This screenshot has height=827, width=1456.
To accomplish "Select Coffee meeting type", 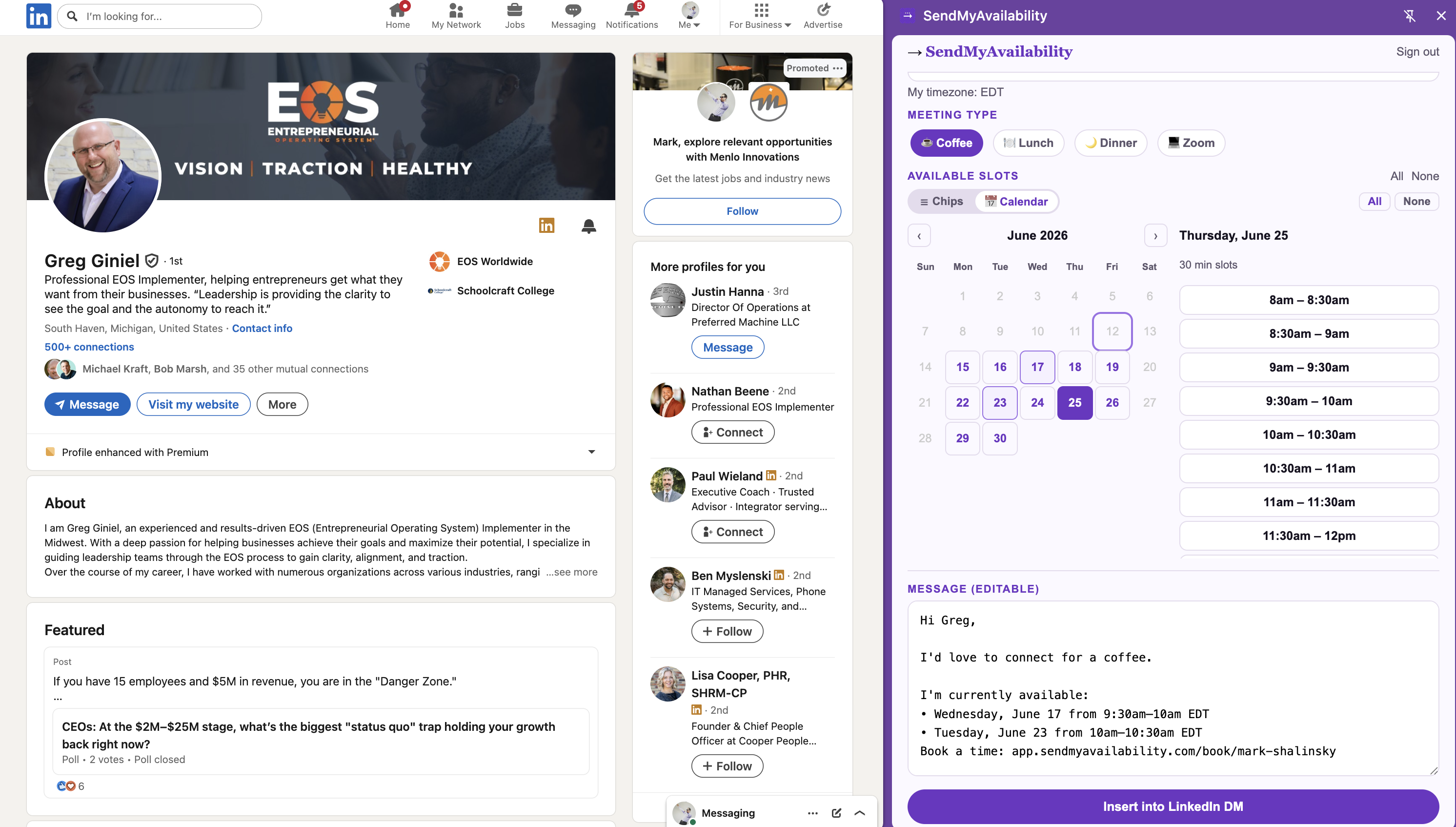I will (946, 143).
